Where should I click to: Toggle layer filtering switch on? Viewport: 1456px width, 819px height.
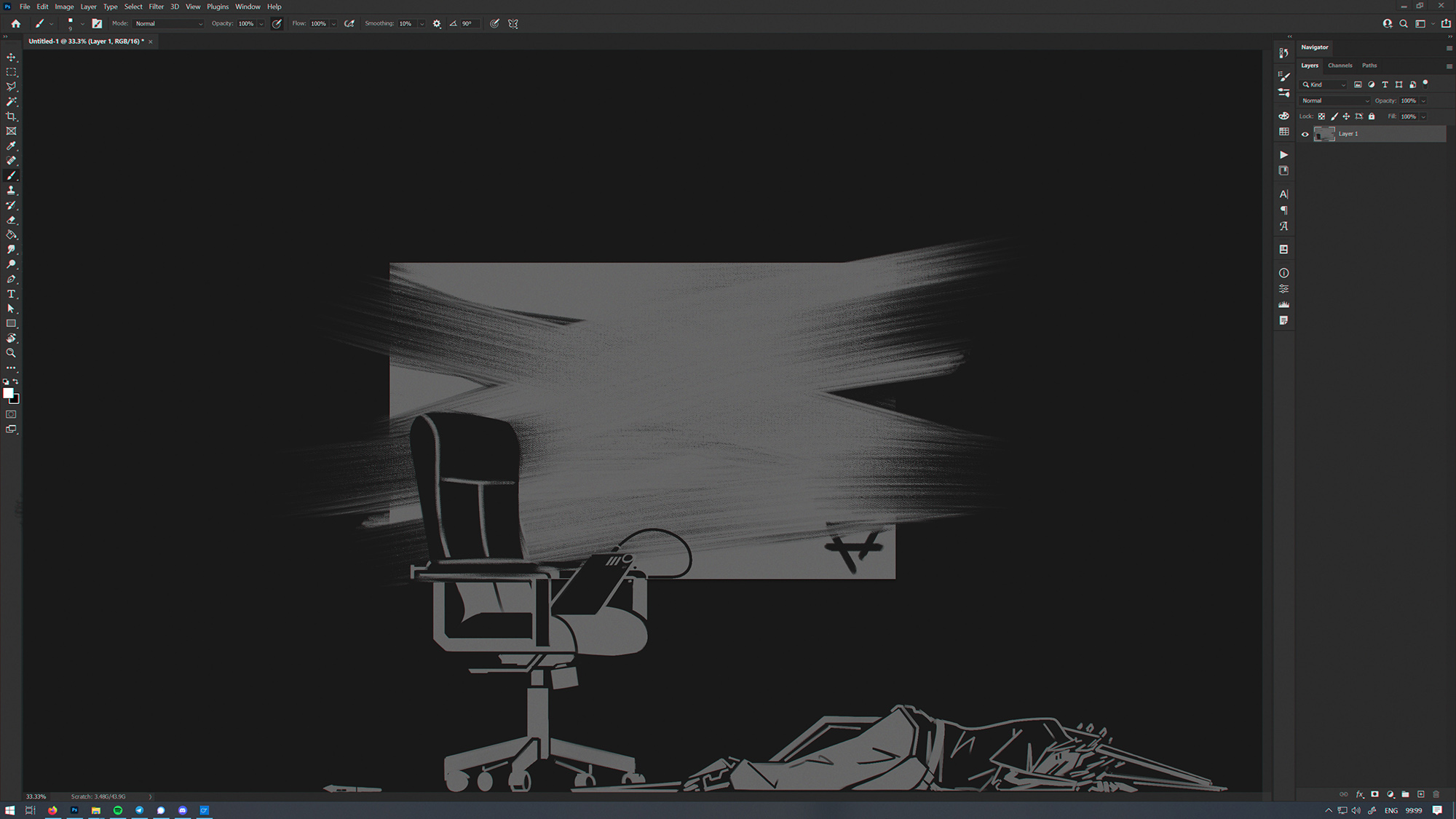point(1425,84)
